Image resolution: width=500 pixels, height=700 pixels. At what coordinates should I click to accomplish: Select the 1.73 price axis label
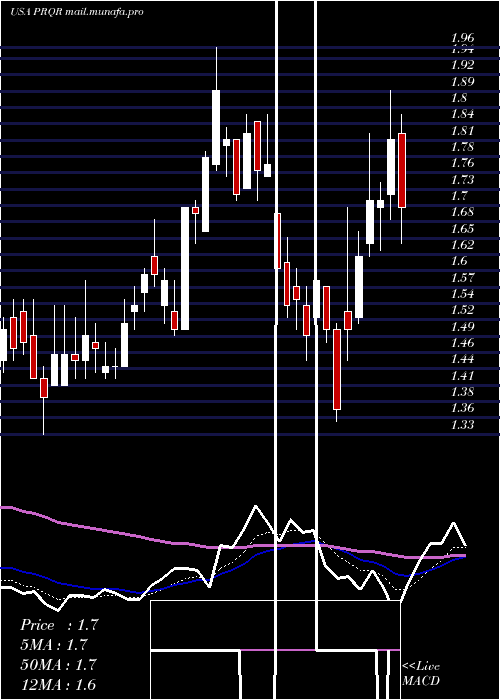(x=462, y=179)
